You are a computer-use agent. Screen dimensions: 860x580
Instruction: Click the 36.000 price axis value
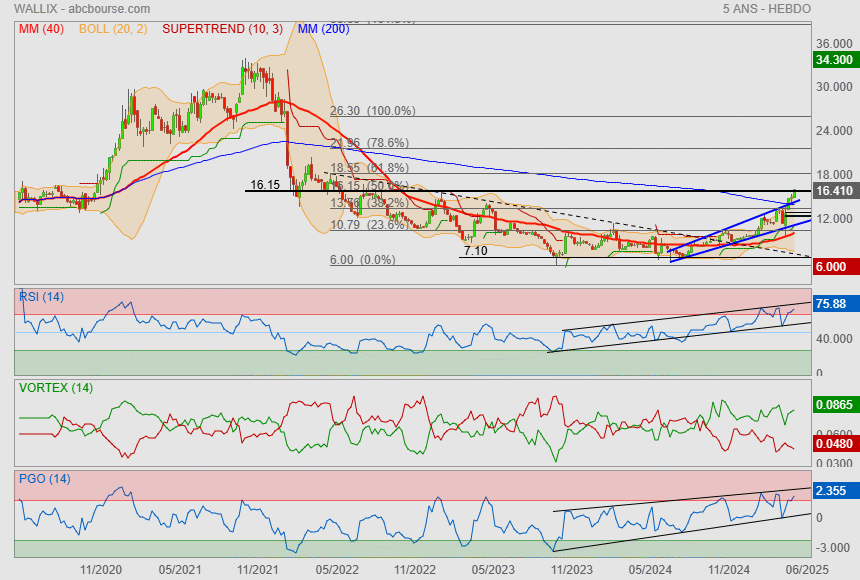(x=834, y=44)
